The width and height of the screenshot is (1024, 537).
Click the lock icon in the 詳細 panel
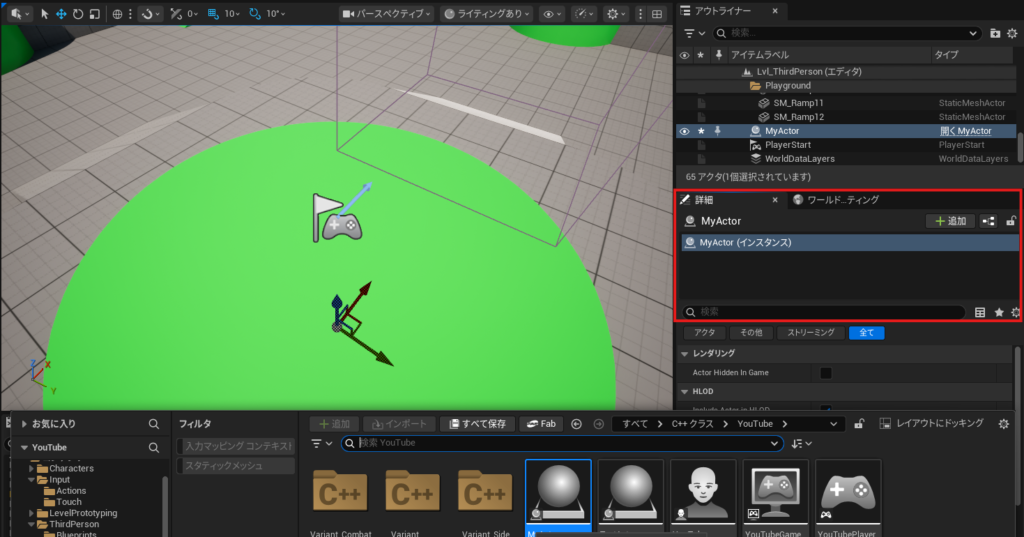point(1011,221)
